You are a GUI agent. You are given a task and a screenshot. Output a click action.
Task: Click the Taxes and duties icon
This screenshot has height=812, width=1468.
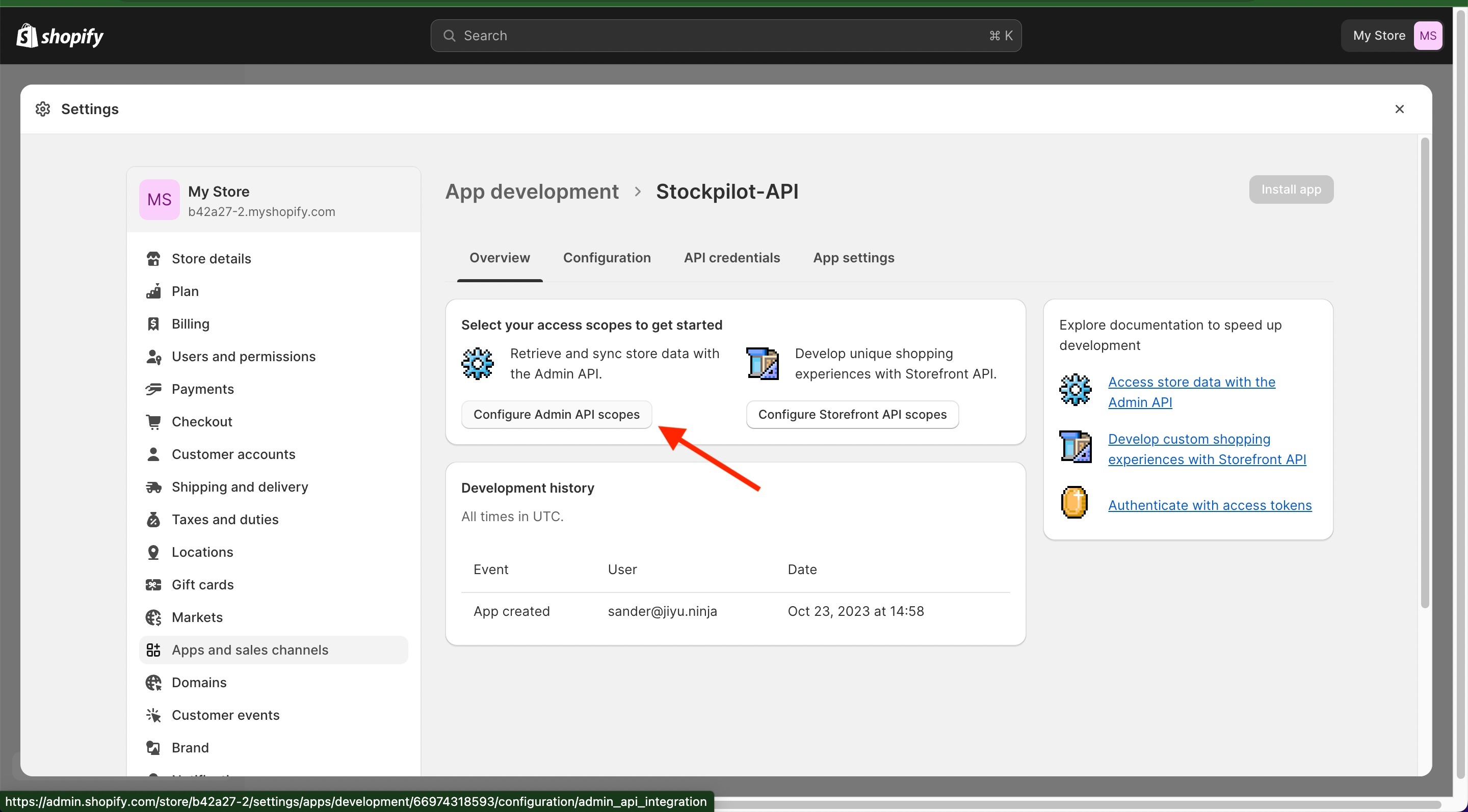click(153, 519)
